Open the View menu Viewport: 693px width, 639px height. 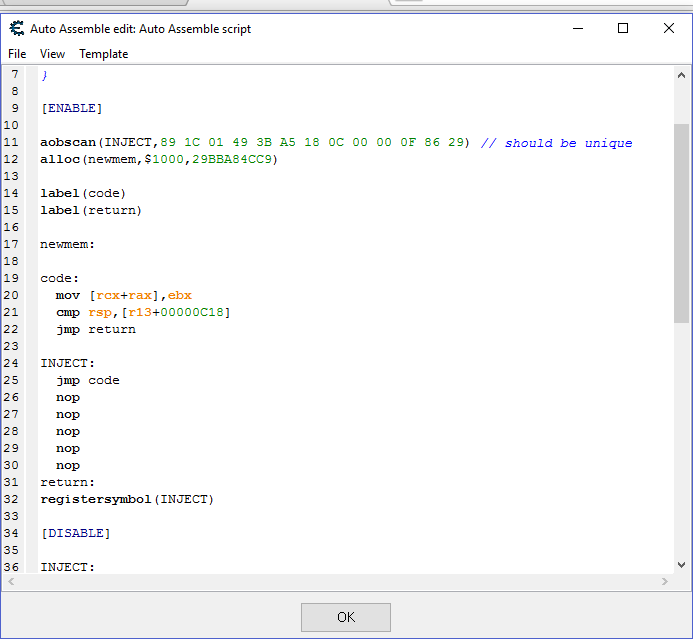[52, 54]
